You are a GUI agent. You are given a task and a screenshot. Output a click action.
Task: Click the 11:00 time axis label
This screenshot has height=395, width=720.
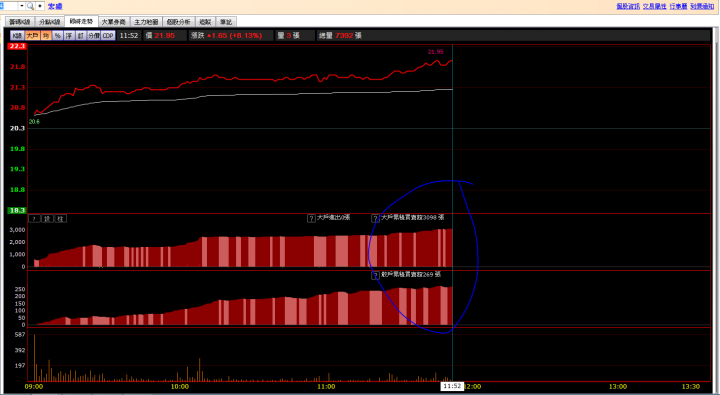[326, 387]
